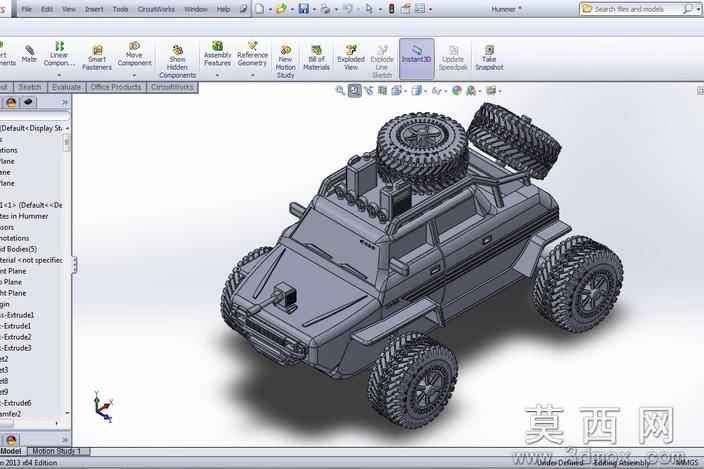This screenshot has width=704, height=469.
Task: Open View Settings dropdown arrow
Action: coord(500,92)
